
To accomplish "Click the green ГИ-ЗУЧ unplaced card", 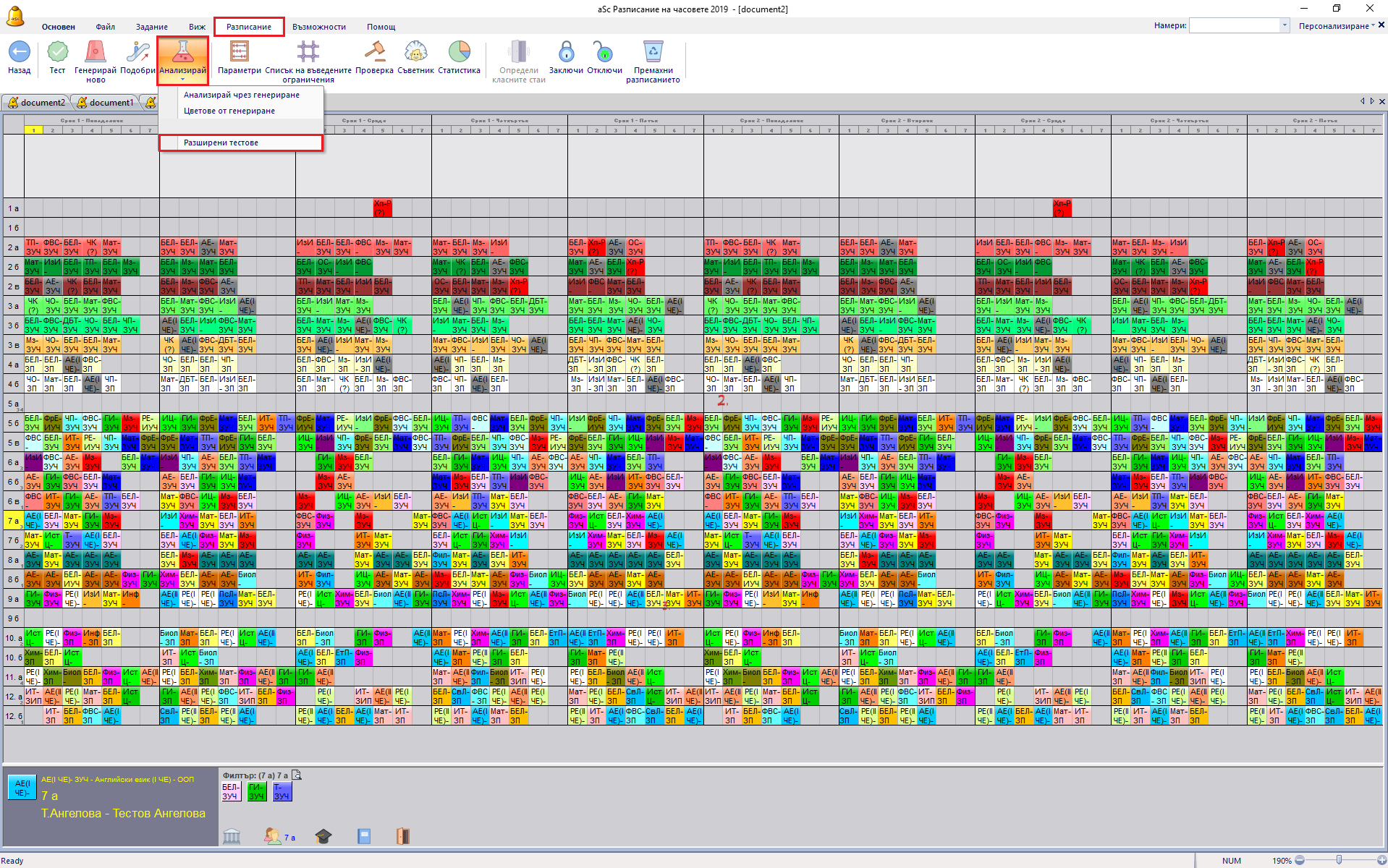I will [x=256, y=792].
